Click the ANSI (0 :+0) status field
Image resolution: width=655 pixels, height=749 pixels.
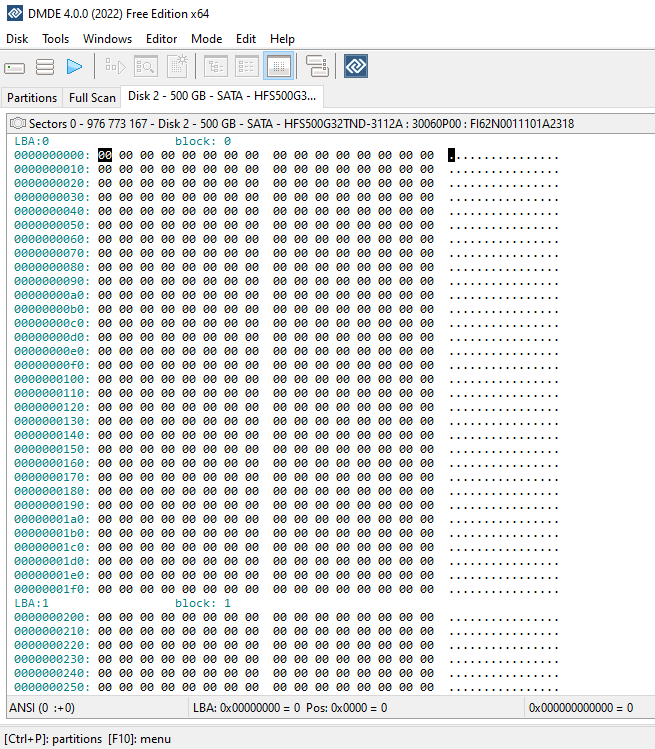click(x=97, y=707)
